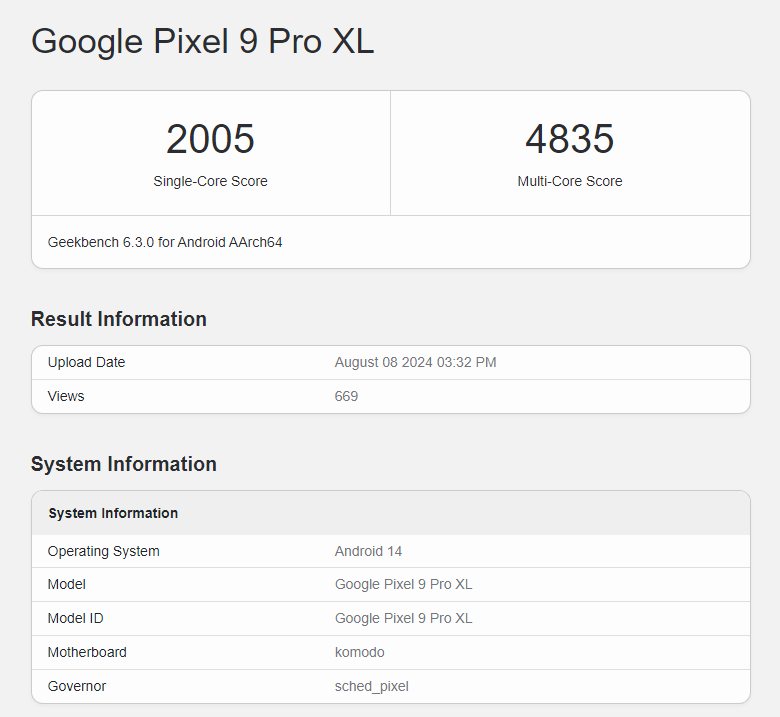Click the Motherboard row label
The width and height of the screenshot is (780, 717).
[87, 652]
